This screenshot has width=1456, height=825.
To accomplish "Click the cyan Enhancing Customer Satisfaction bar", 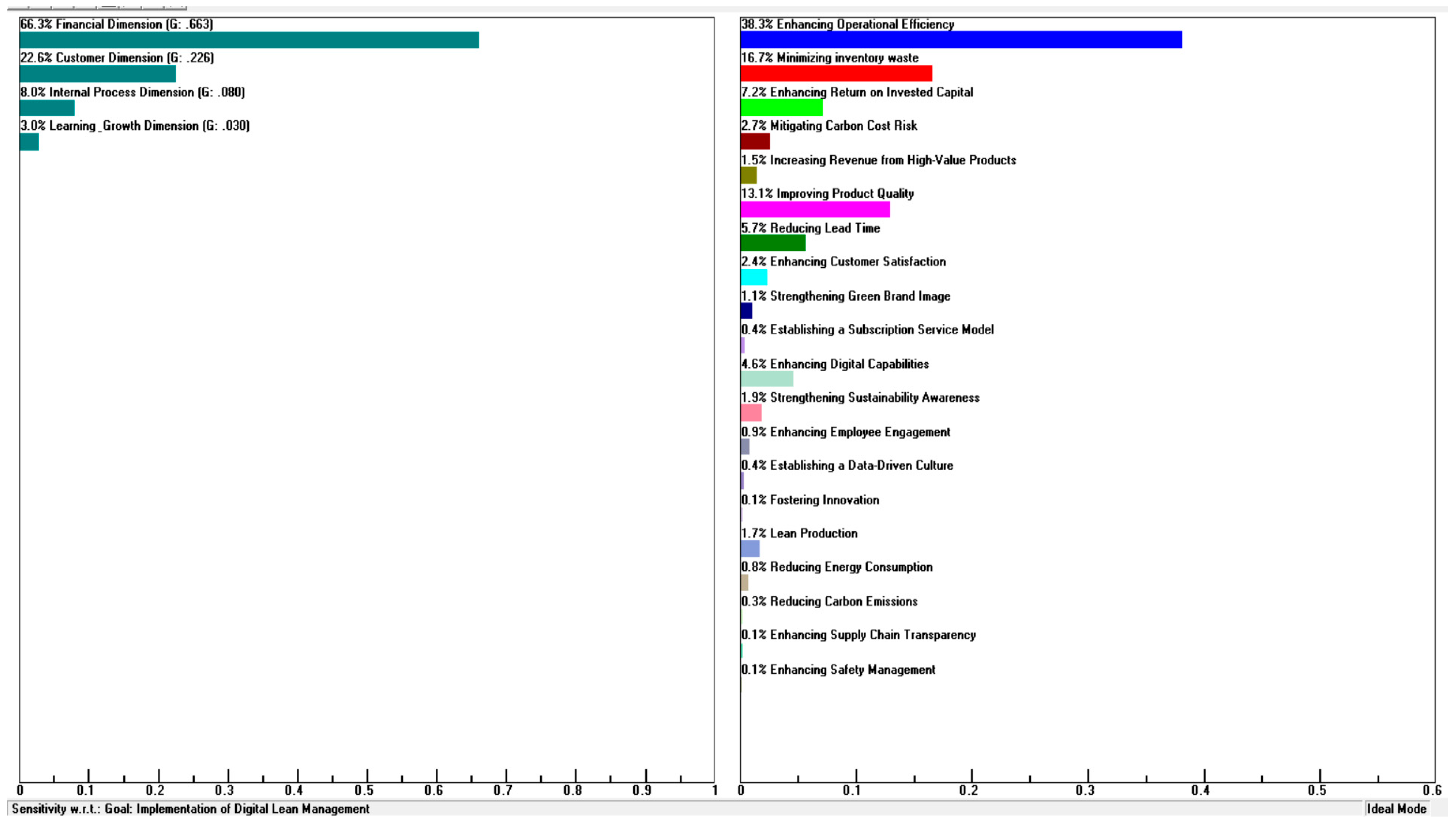I will (x=754, y=277).
